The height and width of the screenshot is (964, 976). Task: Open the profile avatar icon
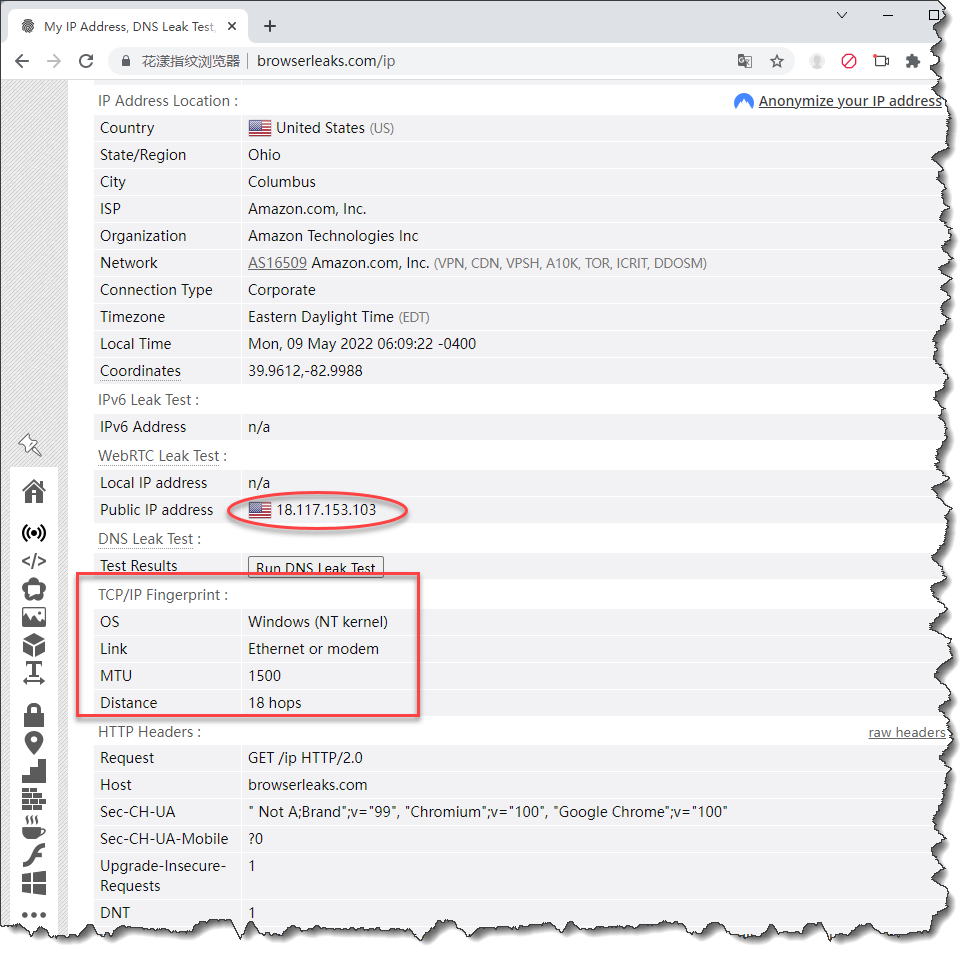tap(817, 61)
